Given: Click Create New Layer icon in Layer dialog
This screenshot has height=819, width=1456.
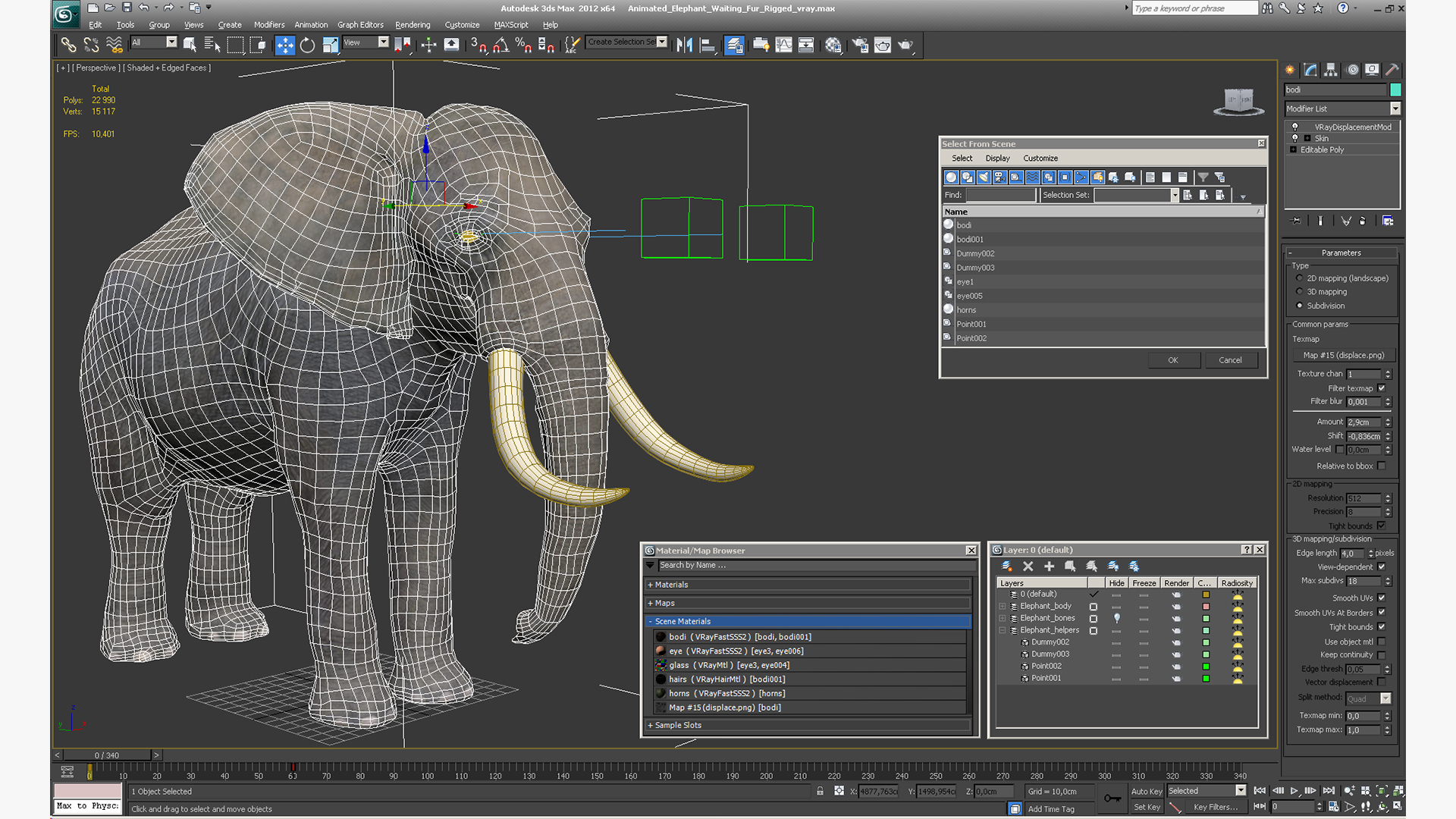Looking at the screenshot, I should click(x=1006, y=566).
